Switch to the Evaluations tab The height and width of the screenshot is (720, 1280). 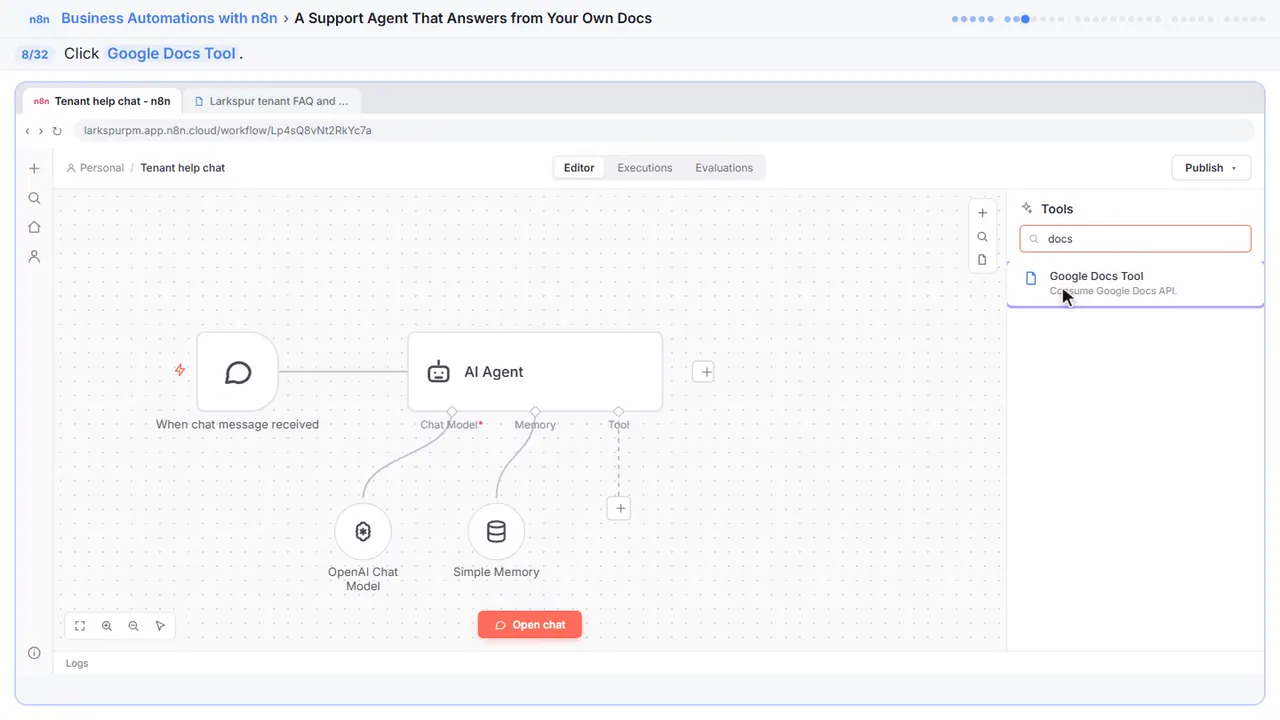[x=724, y=168]
